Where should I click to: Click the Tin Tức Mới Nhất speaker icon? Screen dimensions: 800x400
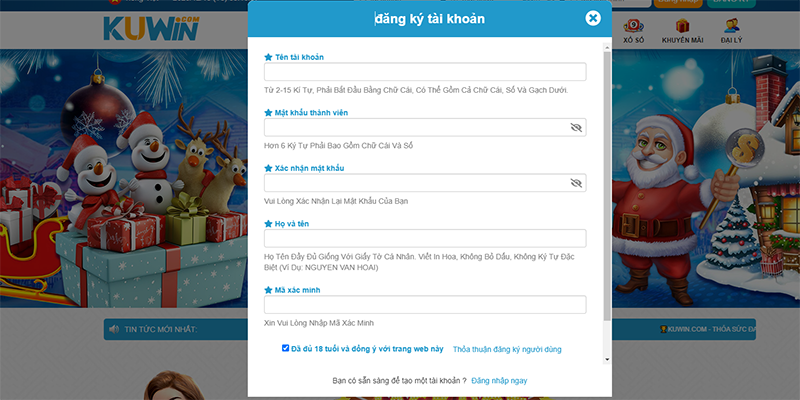coord(115,329)
